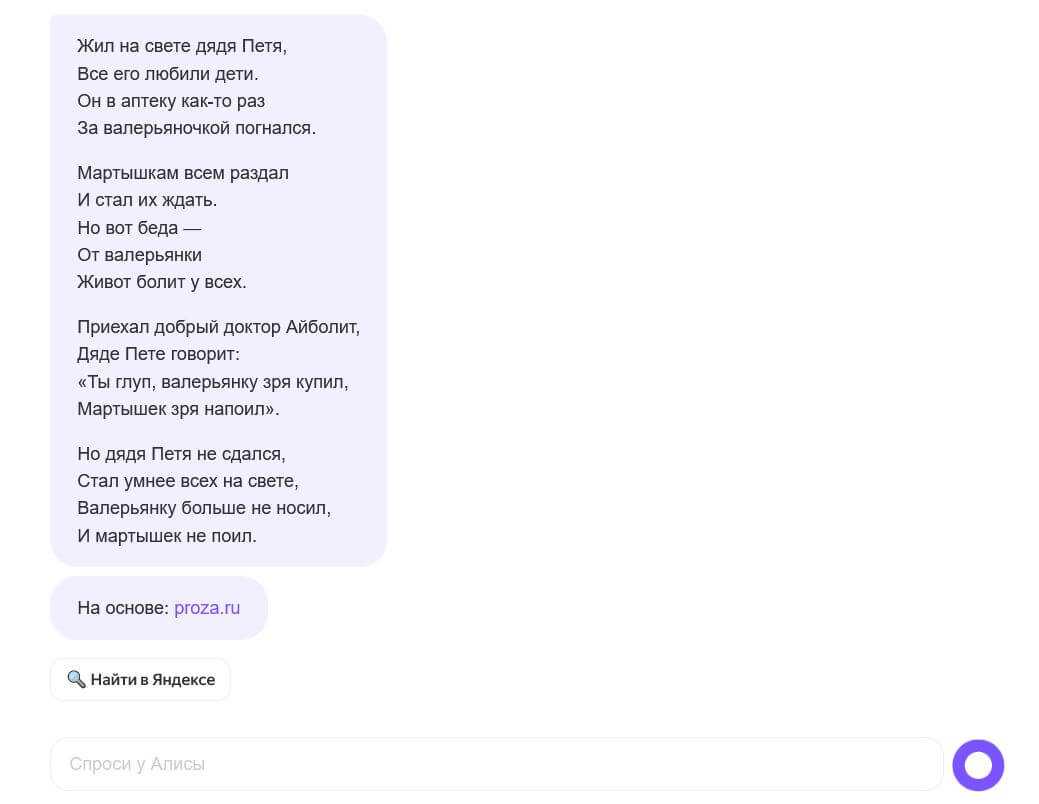Image resolution: width=1039 pixels, height=804 pixels.
Task: Click the line "Все его любили дети."
Action: coord(168,74)
